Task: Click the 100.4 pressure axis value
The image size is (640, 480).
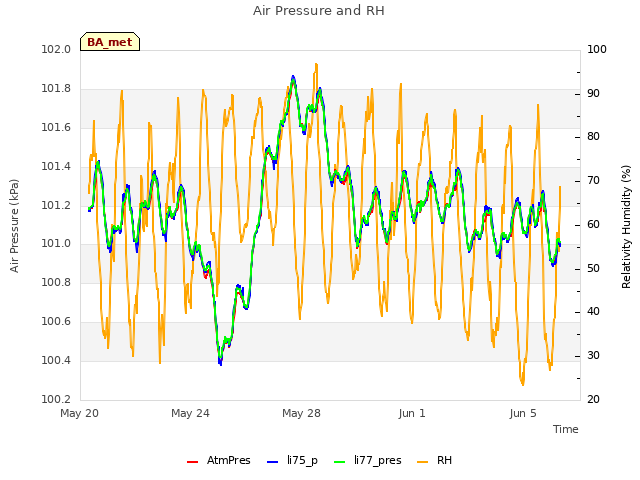Action: click(x=56, y=360)
